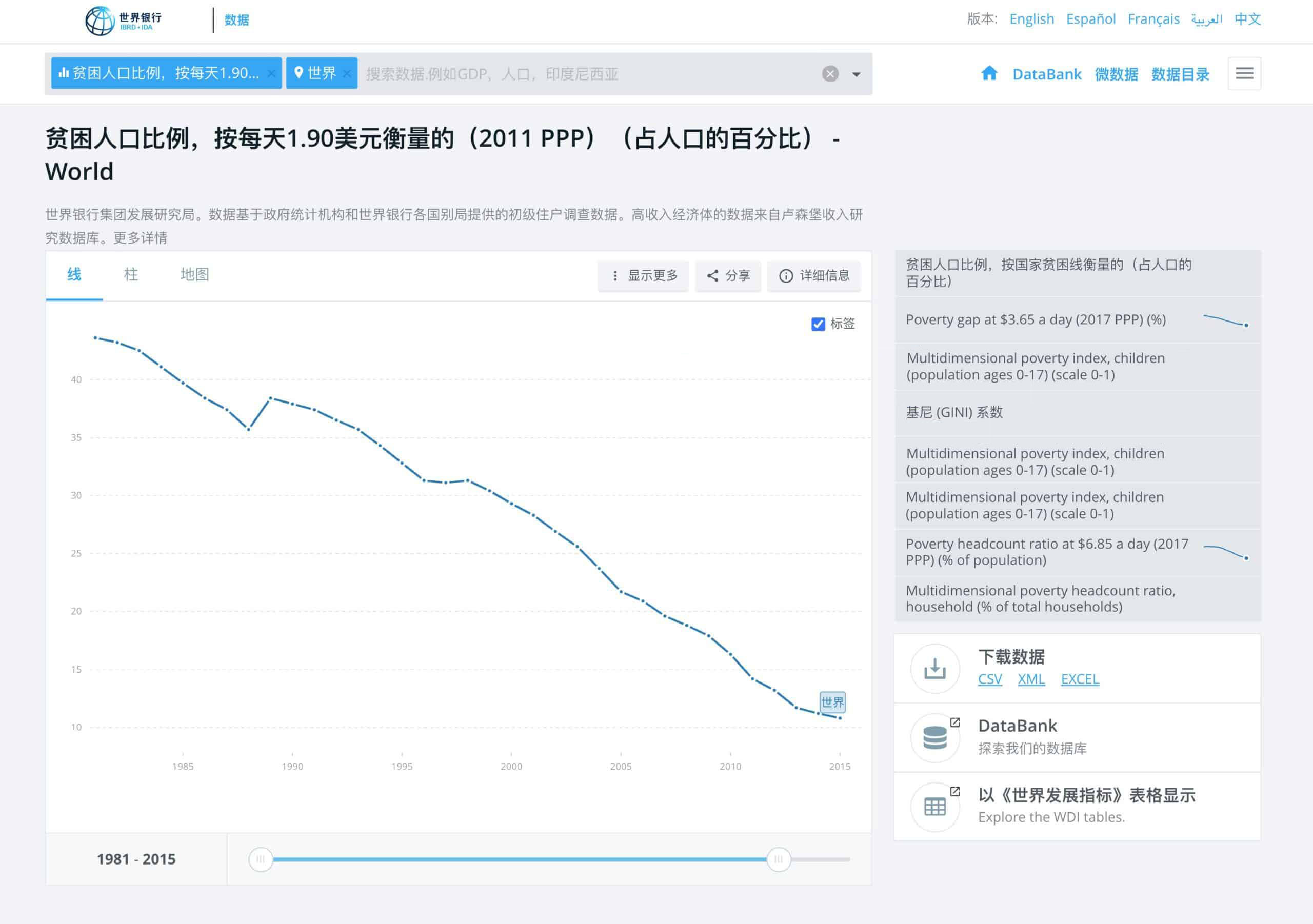Open the 微数据 microdata link

click(x=1116, y=74)
